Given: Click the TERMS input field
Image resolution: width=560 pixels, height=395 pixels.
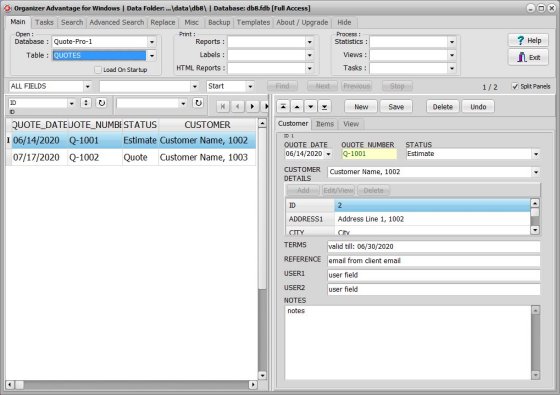Looking at the screenshot, I should 434,246.
